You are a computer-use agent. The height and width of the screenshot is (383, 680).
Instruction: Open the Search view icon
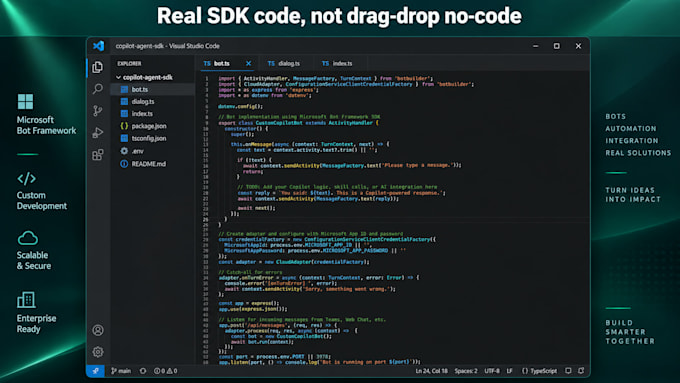click(x=98, y=89)
